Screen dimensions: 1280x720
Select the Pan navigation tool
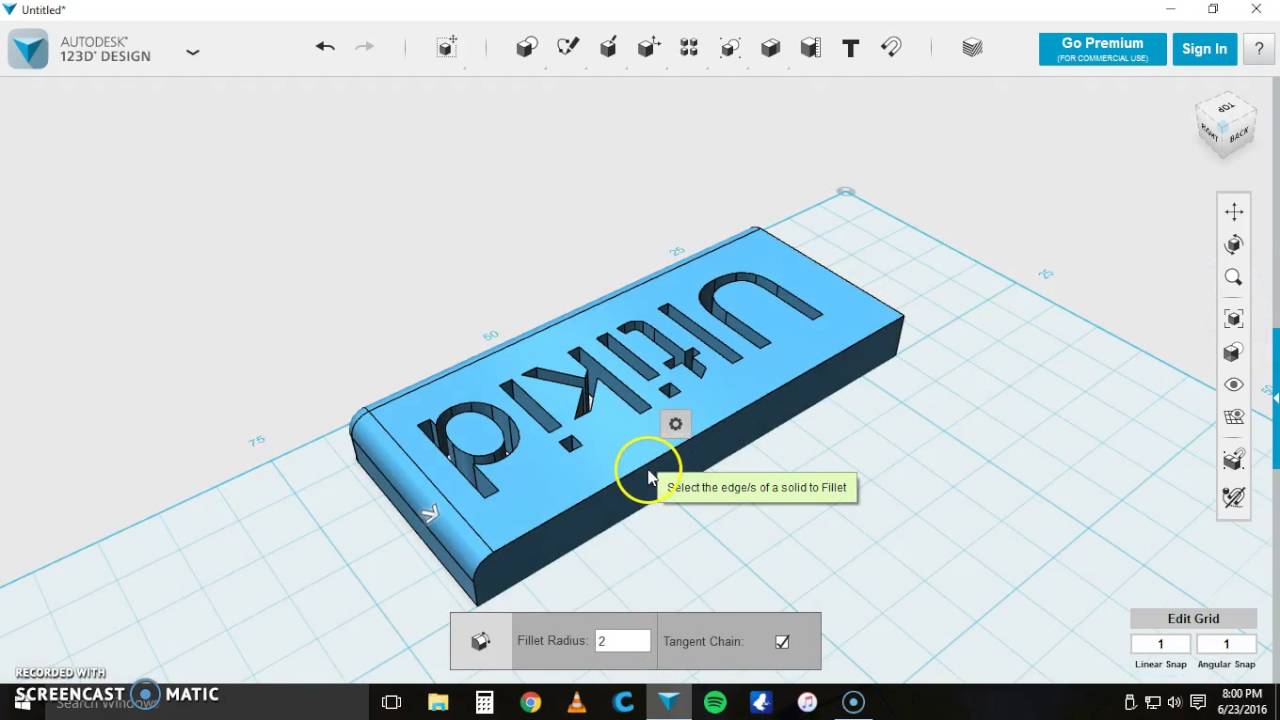click(x=1234, y=212)
